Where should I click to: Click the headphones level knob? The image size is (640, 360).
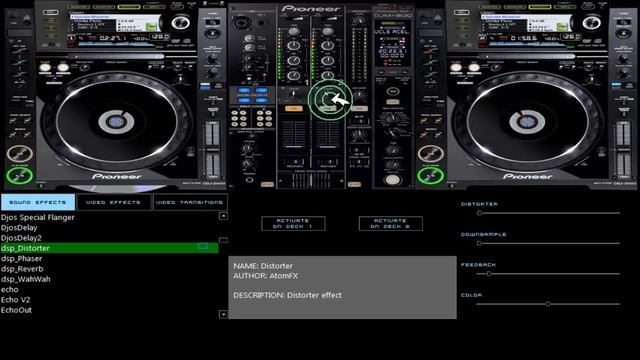pyautogui.click(x=248, y=164)
